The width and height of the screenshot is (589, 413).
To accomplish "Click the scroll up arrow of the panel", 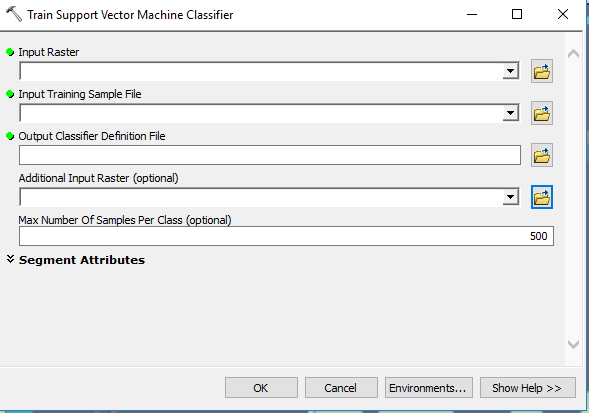I will 573,54.
